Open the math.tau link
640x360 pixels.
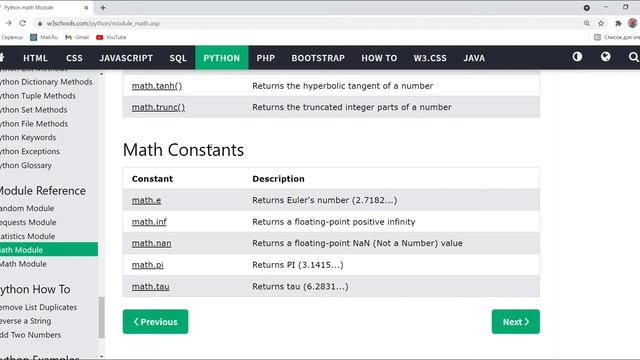151,287
